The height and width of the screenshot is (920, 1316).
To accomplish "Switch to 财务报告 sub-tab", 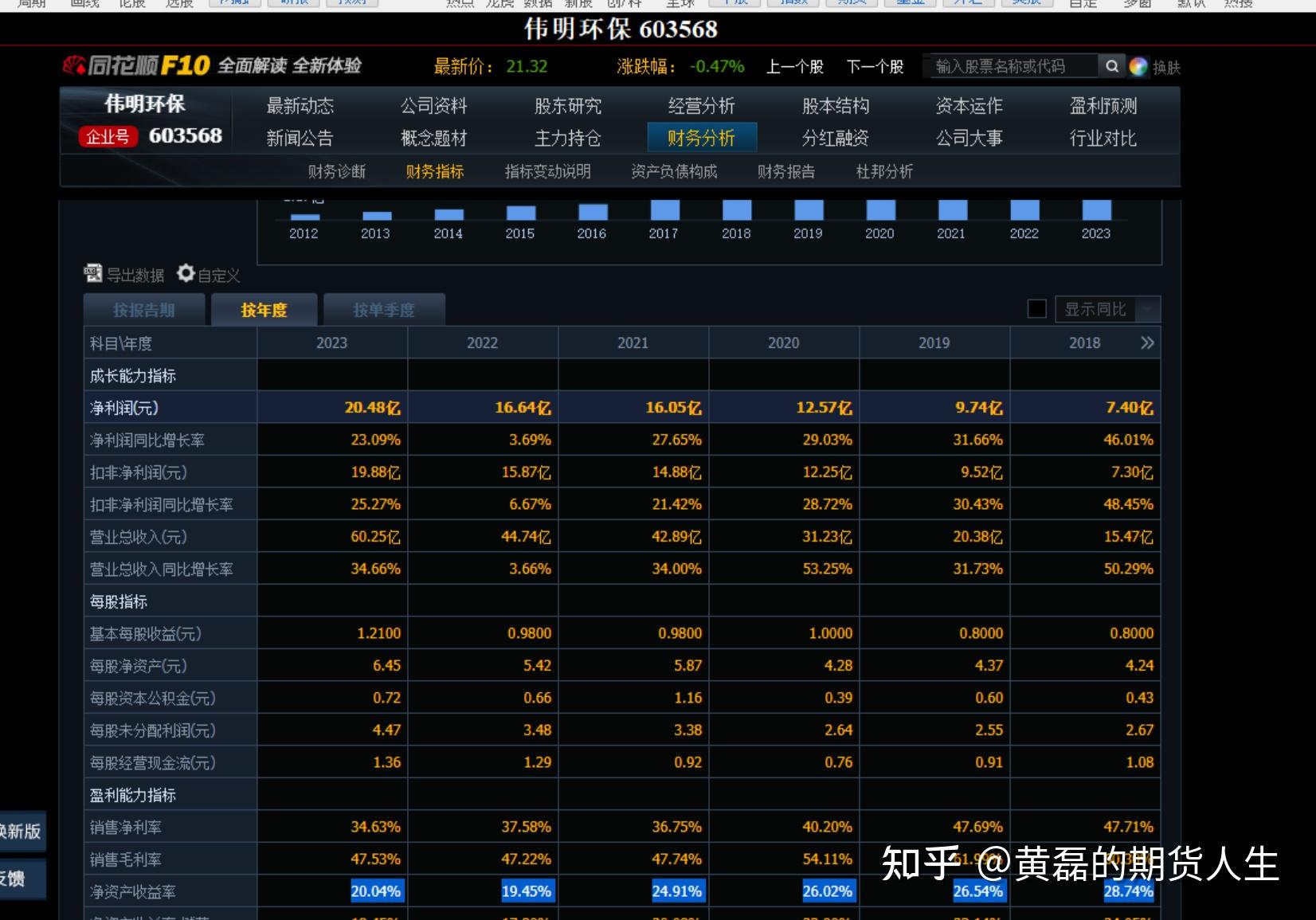I will coord(785,172).
